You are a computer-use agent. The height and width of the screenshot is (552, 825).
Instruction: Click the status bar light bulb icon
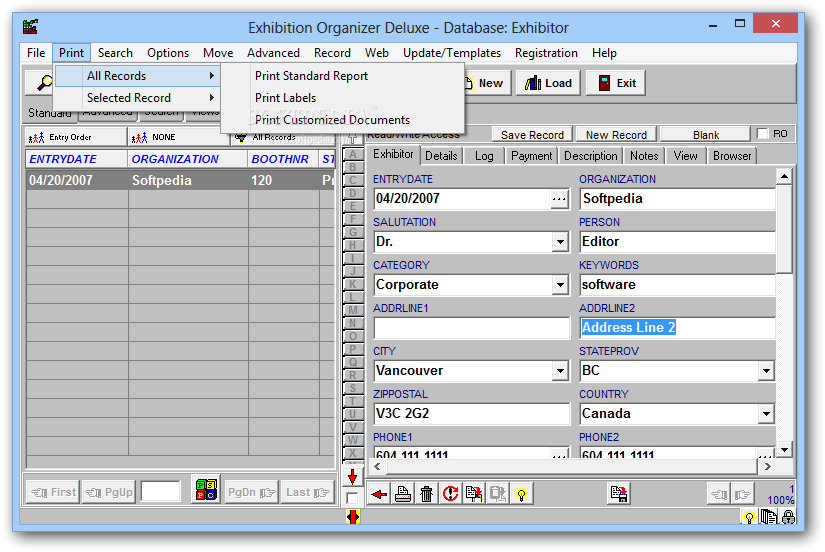[x=749, y=517]
